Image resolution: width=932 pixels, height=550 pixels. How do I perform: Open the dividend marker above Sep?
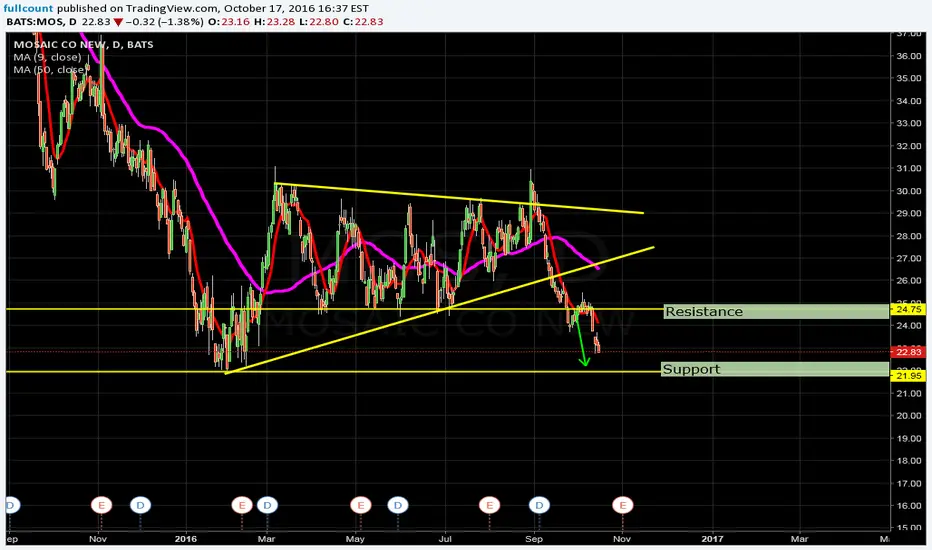tap(539, 505)
